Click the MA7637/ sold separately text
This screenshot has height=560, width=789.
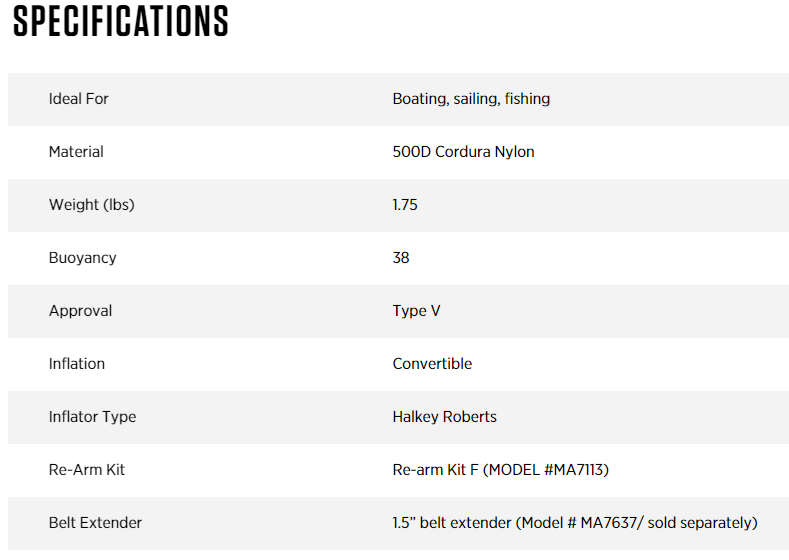[x=669, y=523]
